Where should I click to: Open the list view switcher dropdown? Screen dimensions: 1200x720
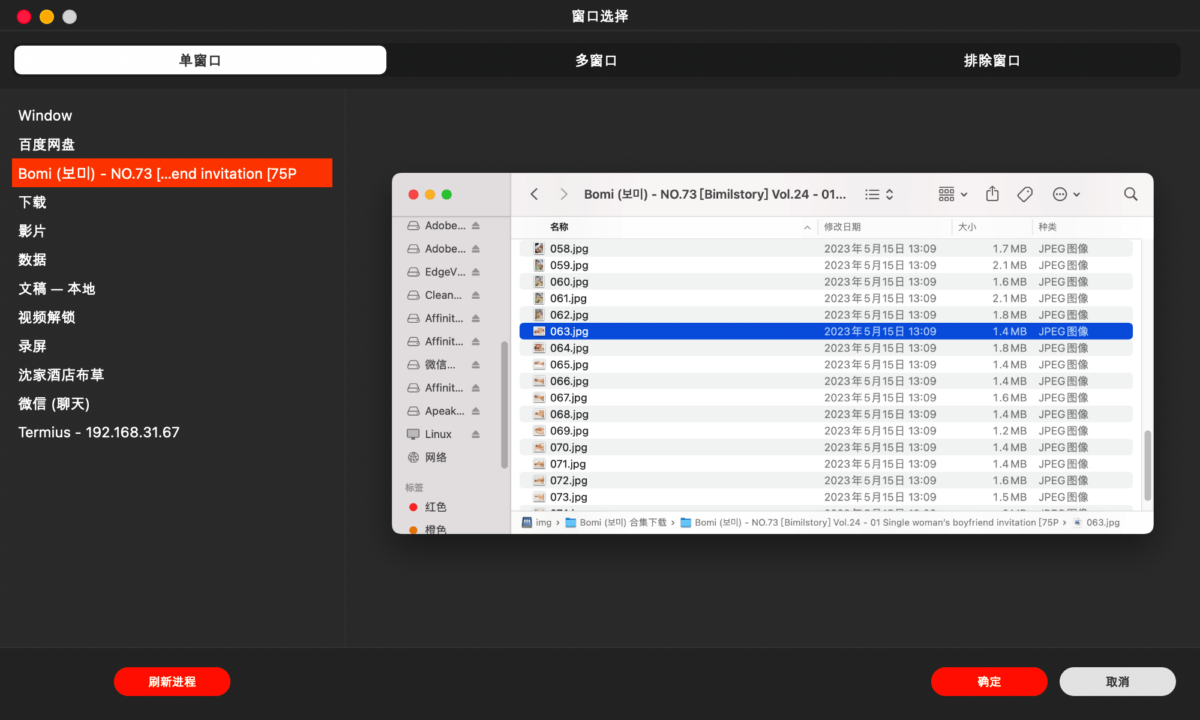tap(879, 194)
